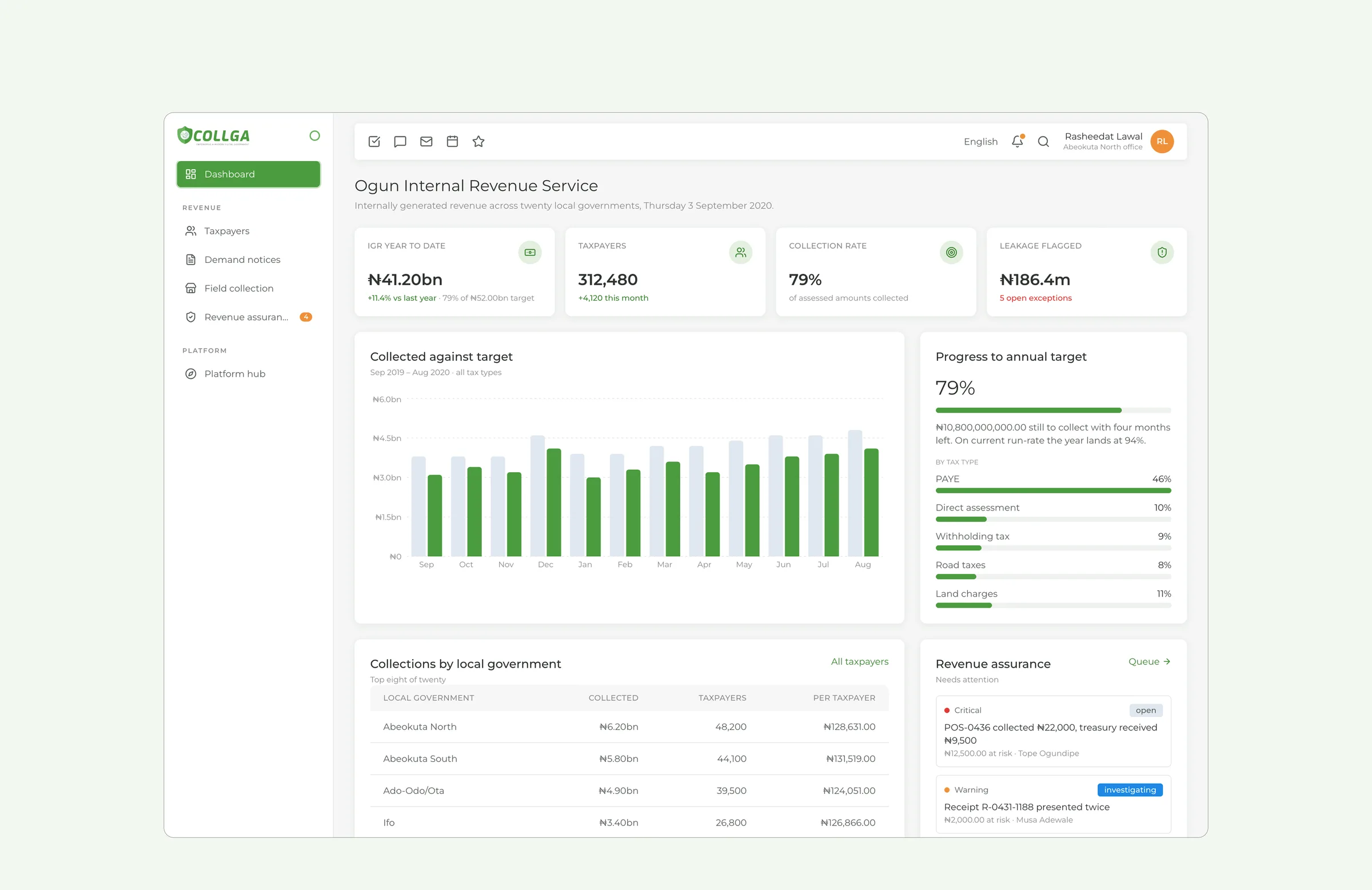Screen dimensions: 1372x890
Task: Click the ₦4.90bn collected cell
Action: [619, 791]
